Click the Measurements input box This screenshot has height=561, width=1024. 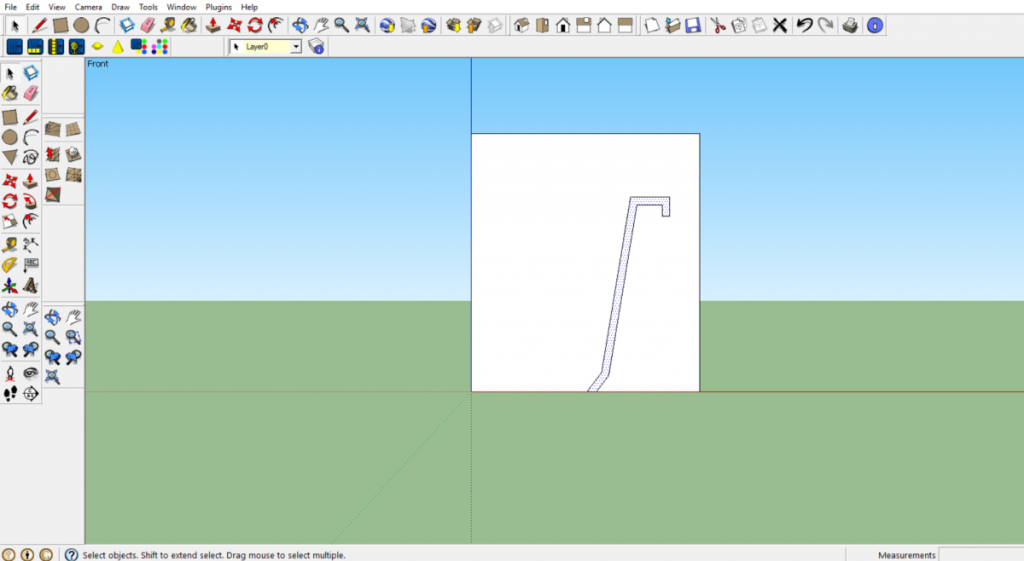point(981,554)
